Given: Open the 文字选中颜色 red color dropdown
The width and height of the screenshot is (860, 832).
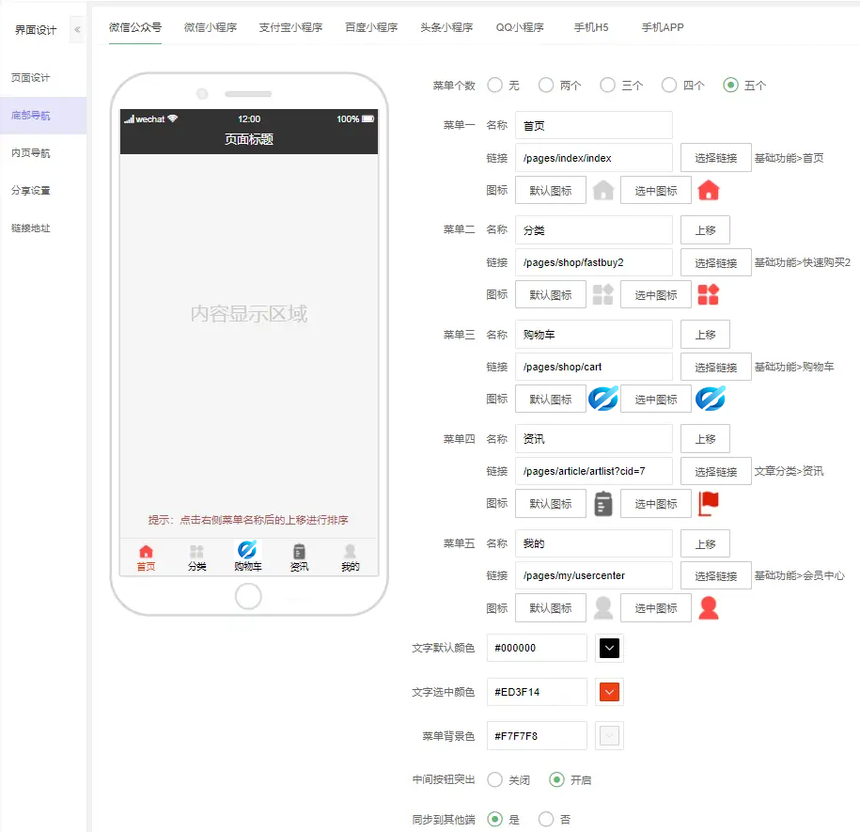Looking at the screenshot, I should coord(609,692).
